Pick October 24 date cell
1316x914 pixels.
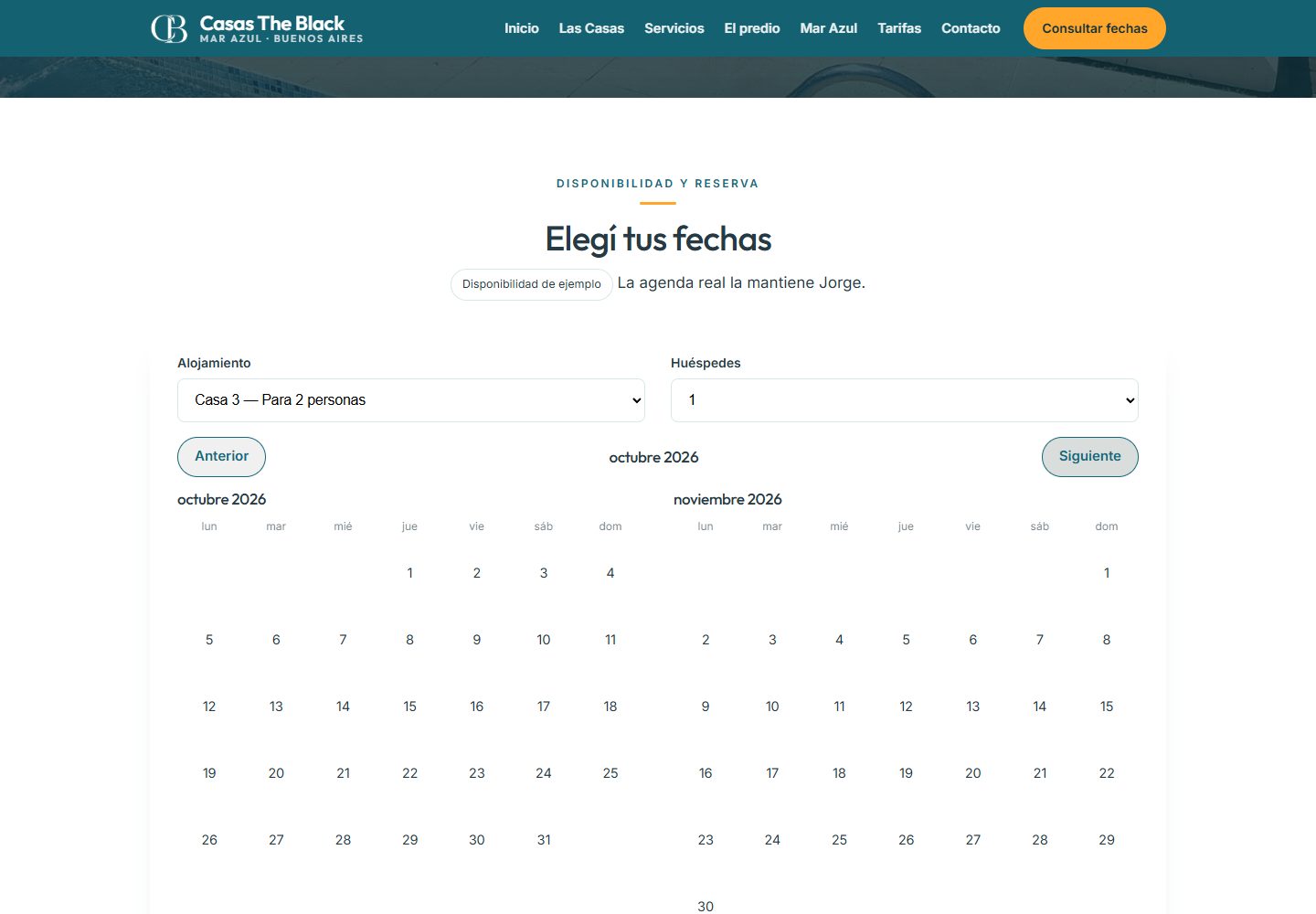coord(544,773)
